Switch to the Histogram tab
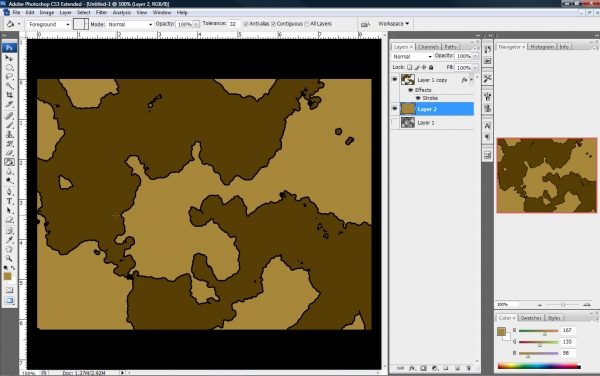 click(542, 47)
